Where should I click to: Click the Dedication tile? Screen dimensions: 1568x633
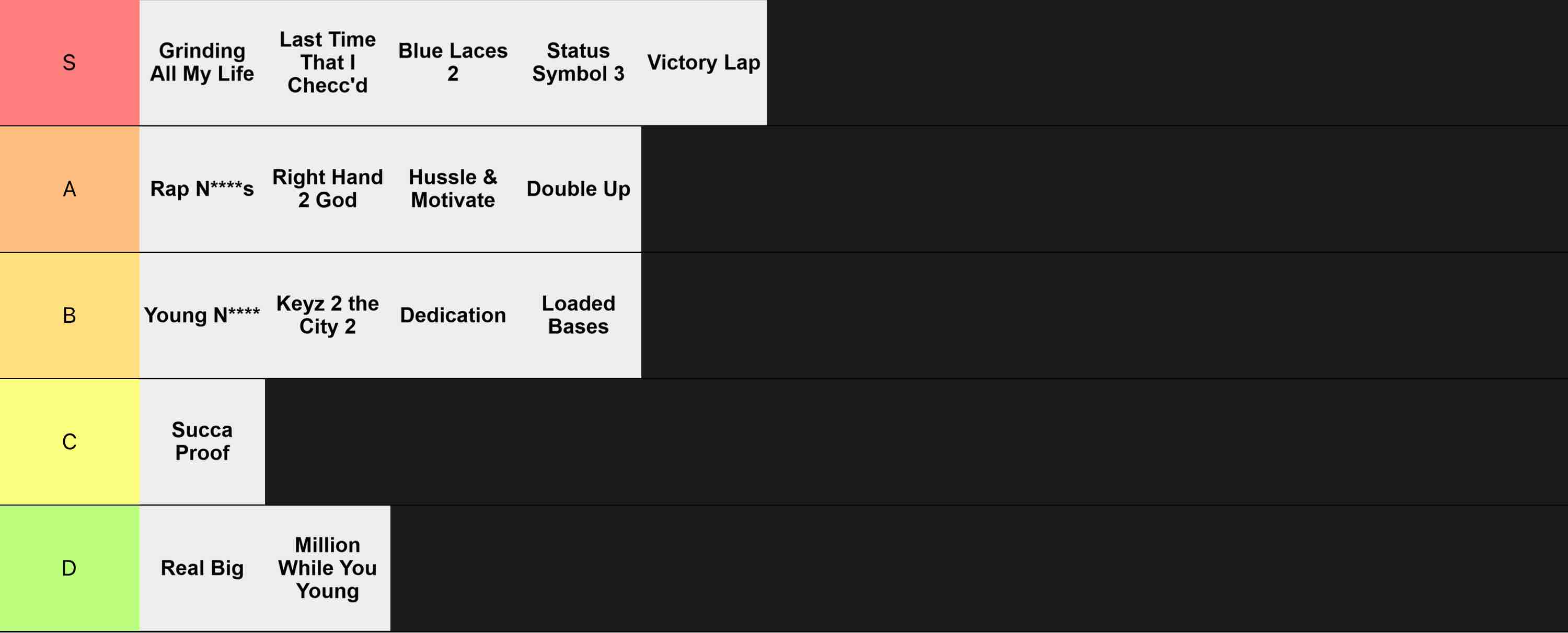point(453,315)
